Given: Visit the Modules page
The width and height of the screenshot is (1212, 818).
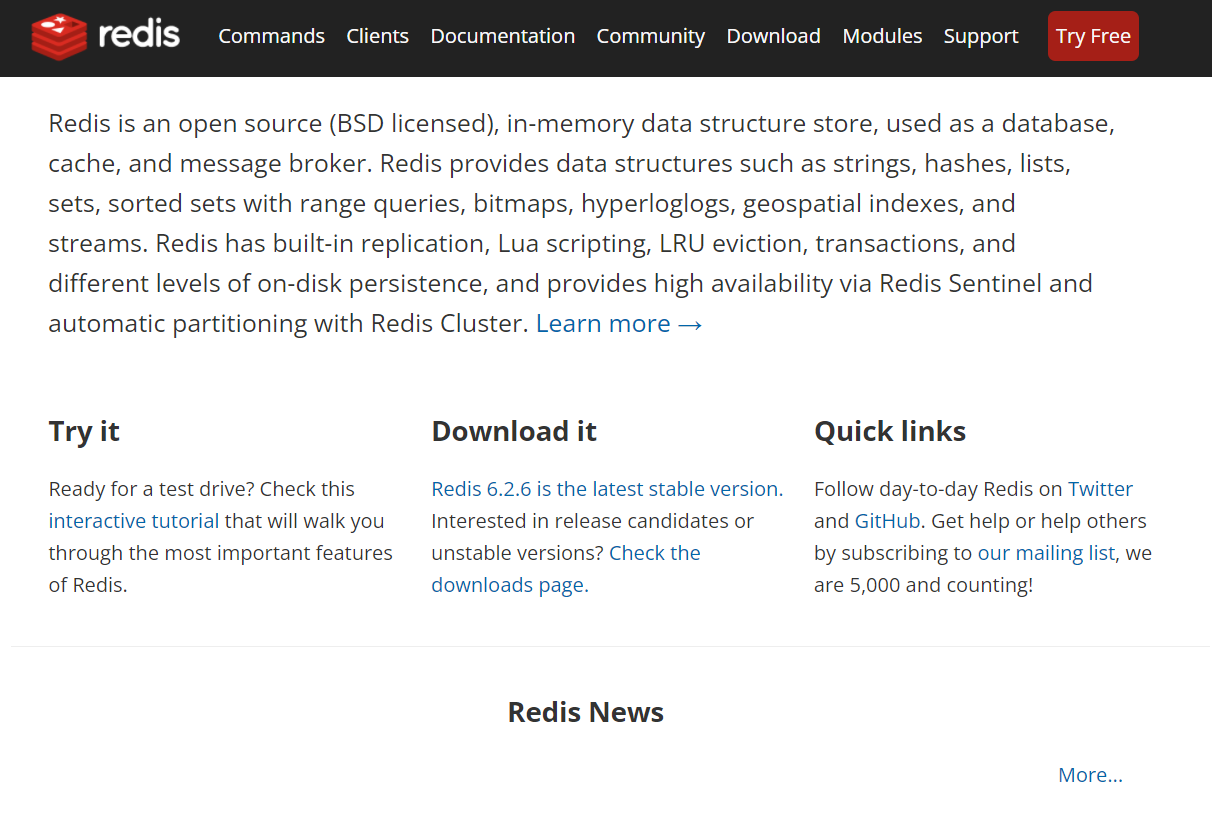Looking at the screenshot, I should 882,36.
